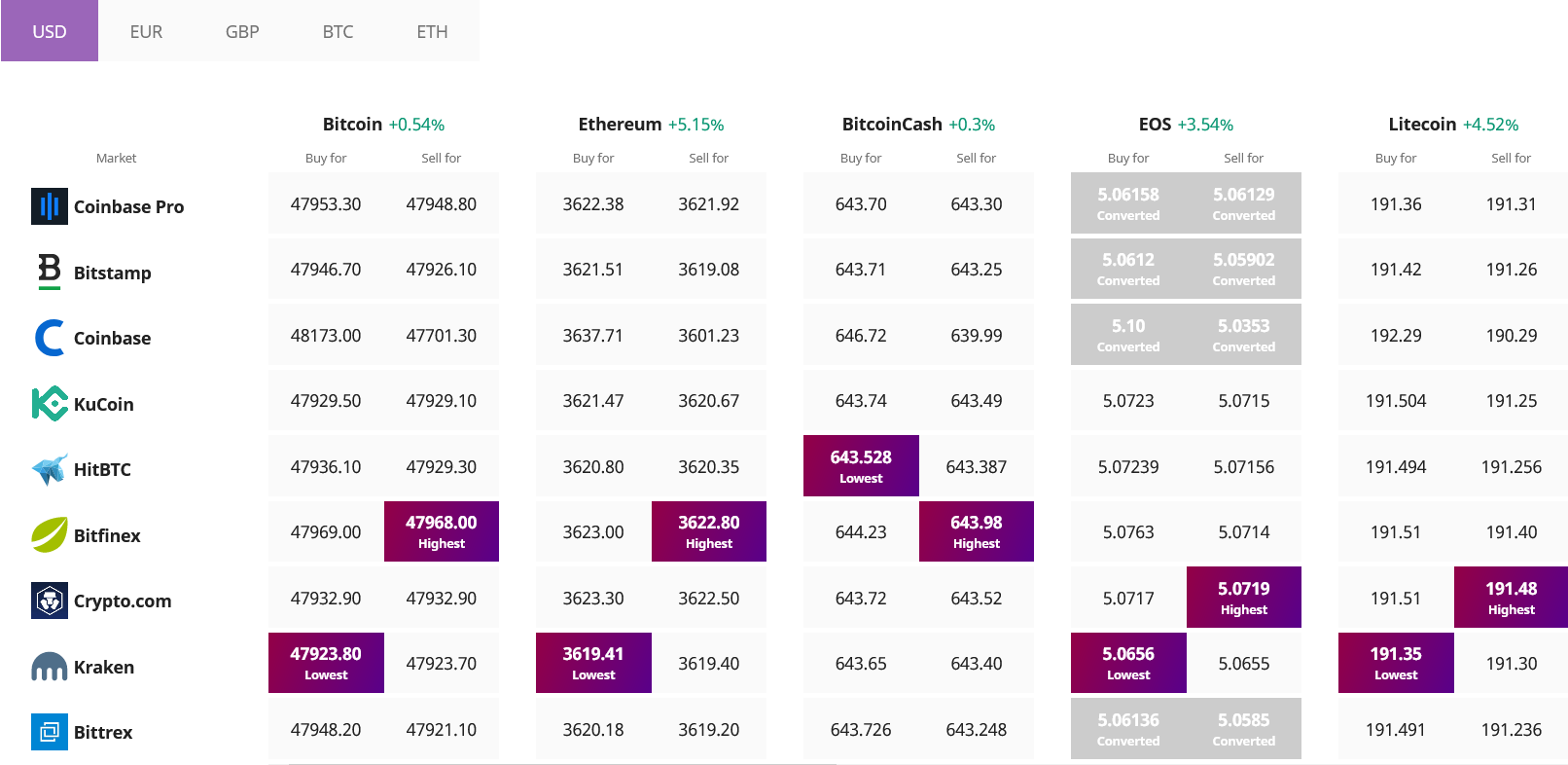This screenshot has height=765, width=1568.
Task: Click the EOS column heading
Action: (1155, 125)
